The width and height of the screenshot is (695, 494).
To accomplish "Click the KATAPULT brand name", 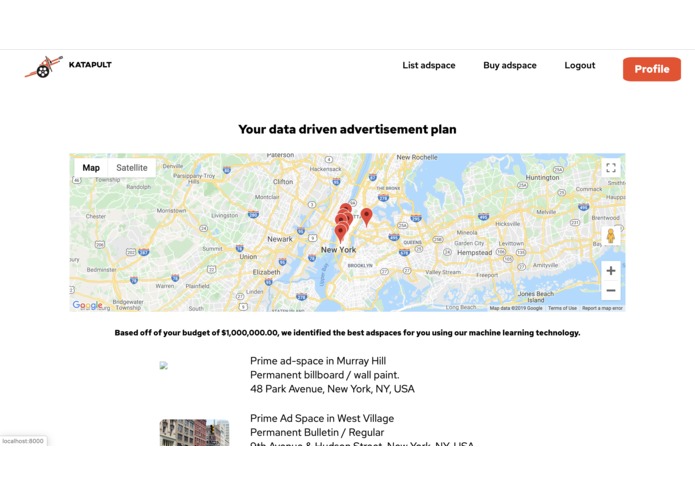I will tap(90, 65).
